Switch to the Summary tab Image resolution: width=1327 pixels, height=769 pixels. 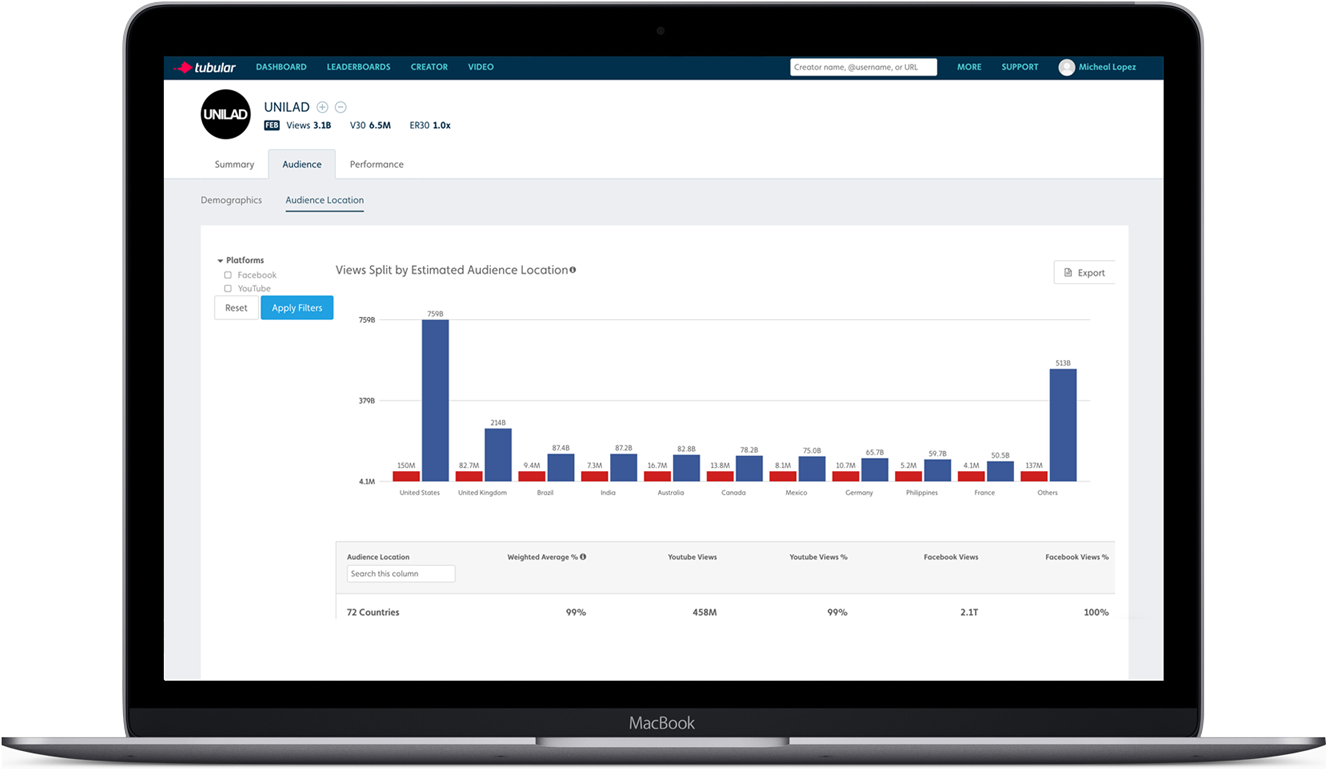point(234,164)
